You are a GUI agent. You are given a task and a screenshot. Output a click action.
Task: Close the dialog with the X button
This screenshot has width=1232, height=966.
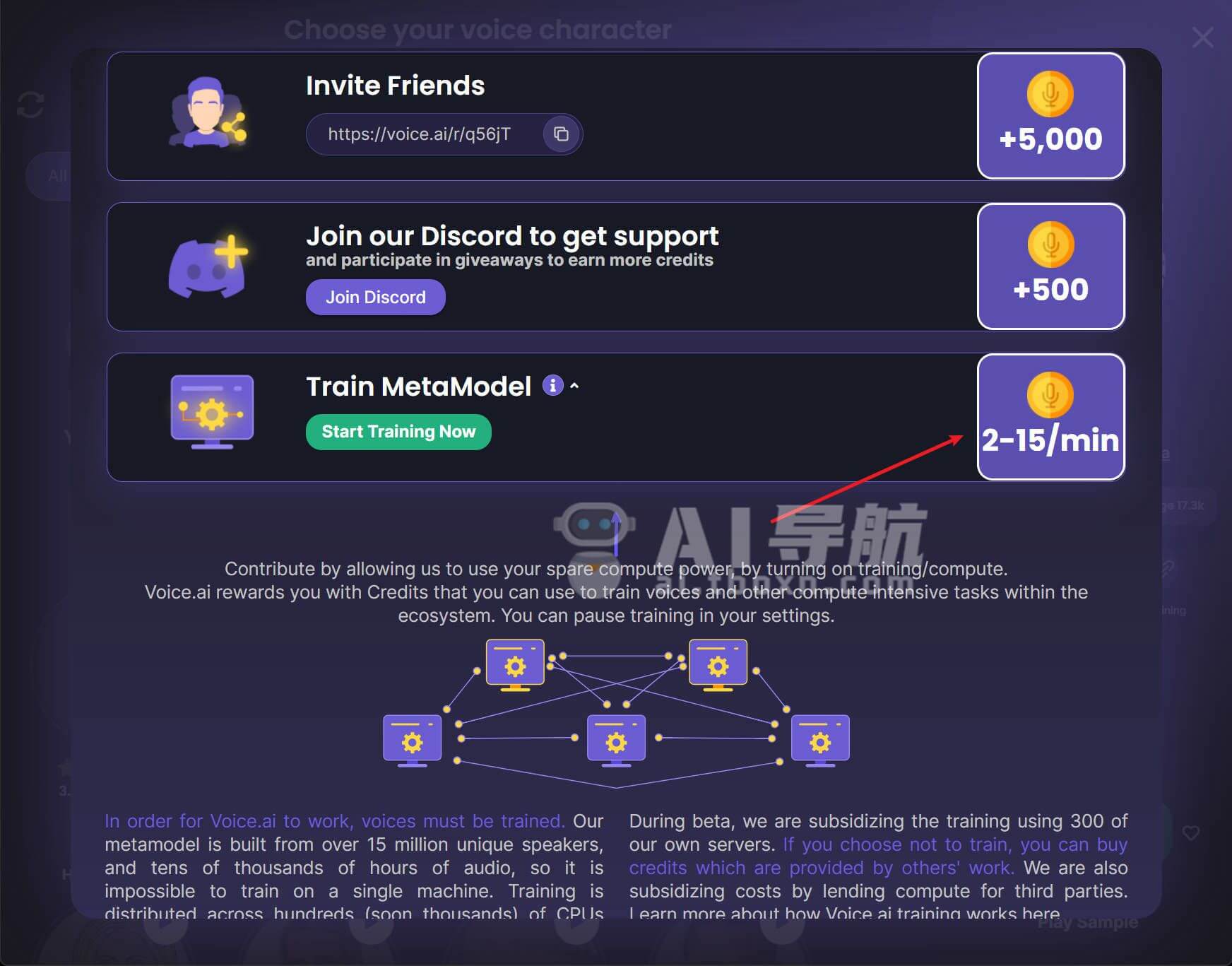(1202, 37)
